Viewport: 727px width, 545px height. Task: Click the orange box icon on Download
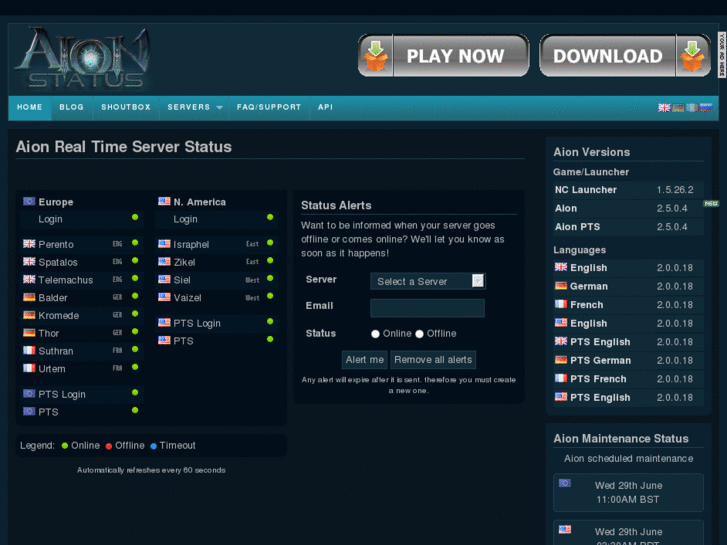coord(692,56)
